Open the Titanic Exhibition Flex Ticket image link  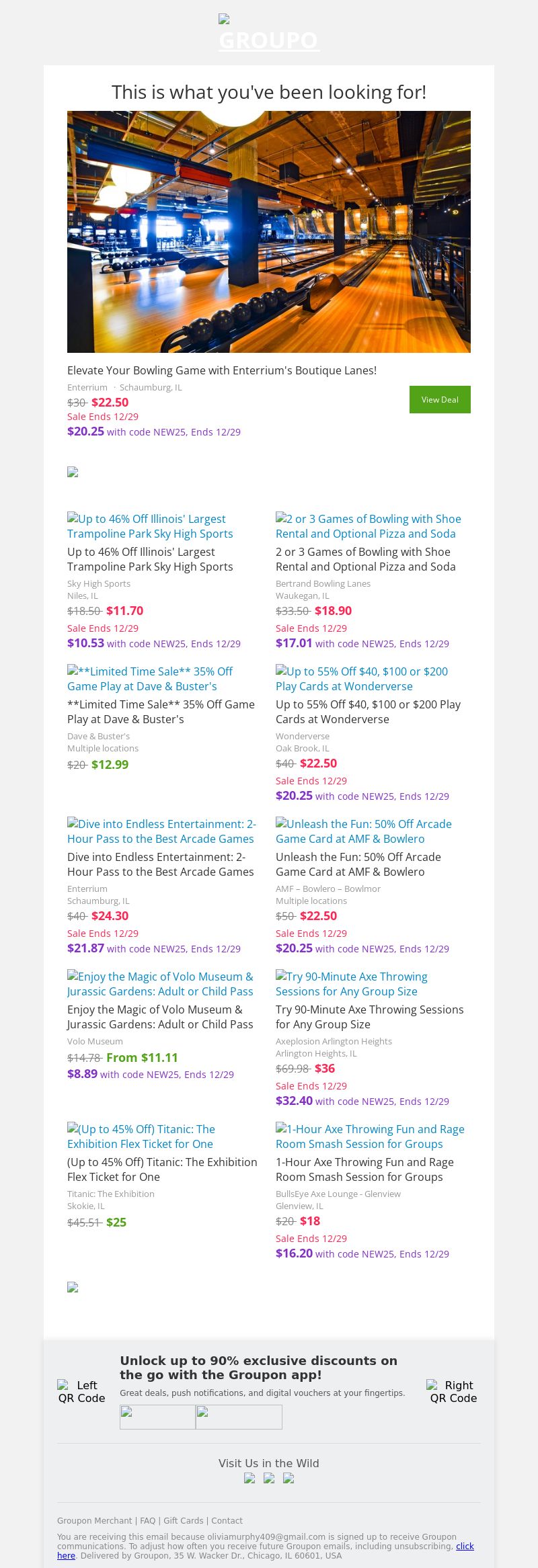pyautogui.click(x=141, y=1137)
